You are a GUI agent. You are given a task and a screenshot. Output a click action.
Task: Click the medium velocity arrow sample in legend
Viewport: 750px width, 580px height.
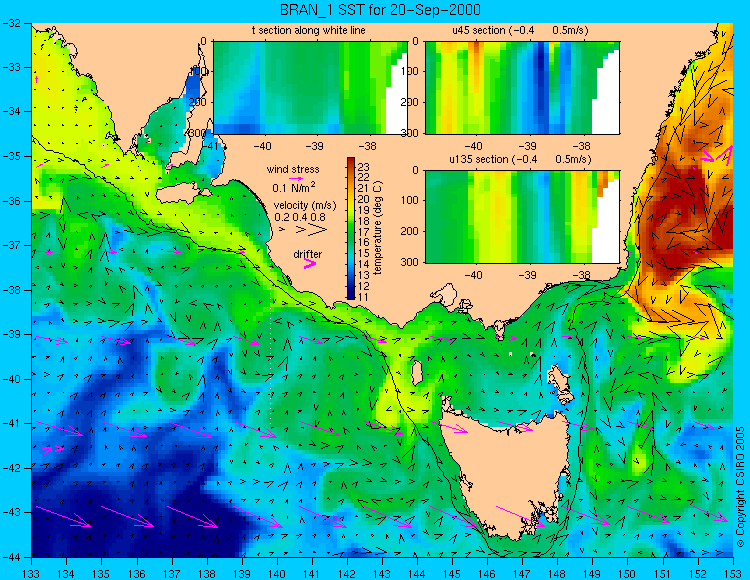pyautogui.click(x=300, y=230)
